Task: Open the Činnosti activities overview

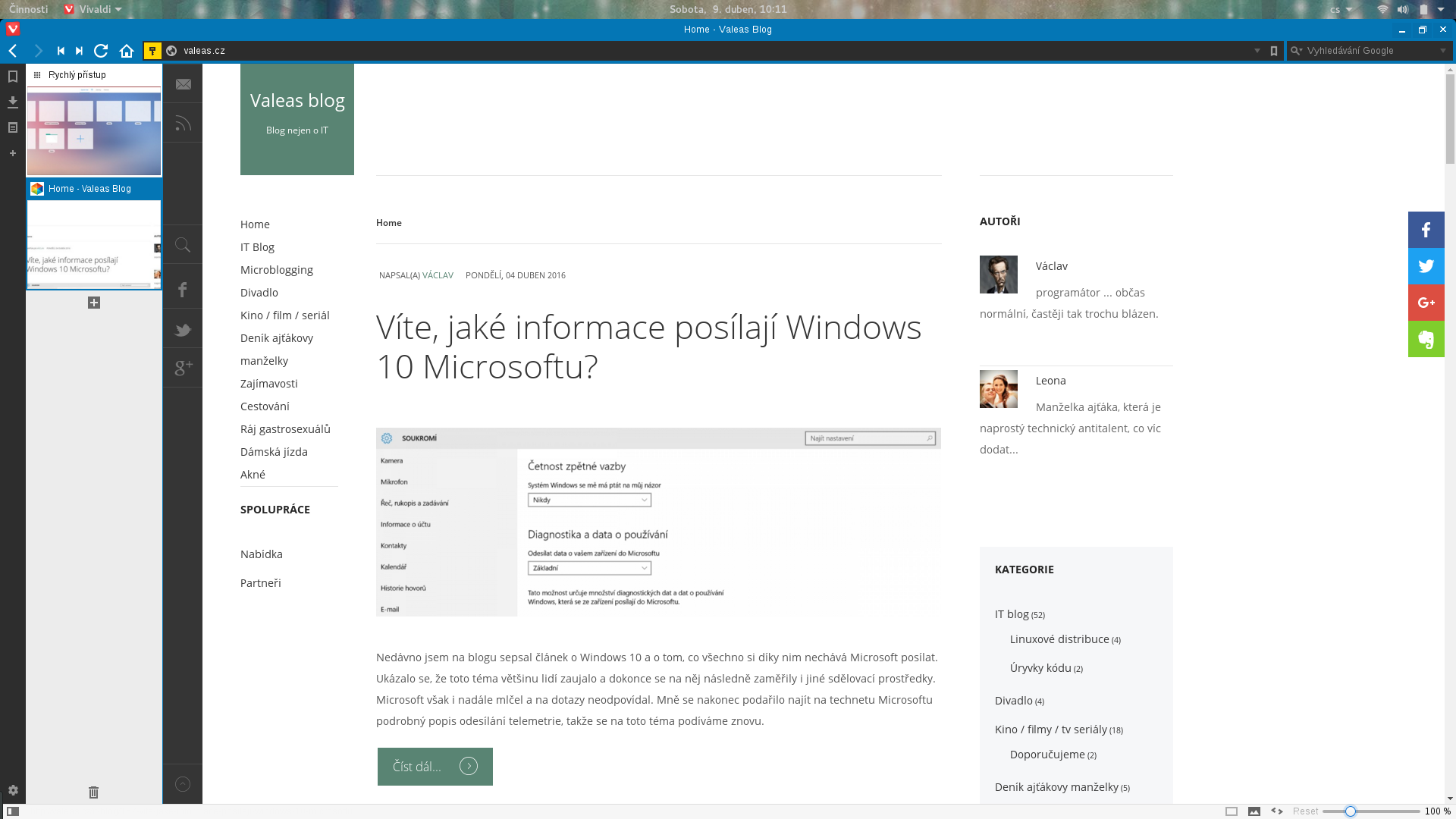Action: point(28,9)
